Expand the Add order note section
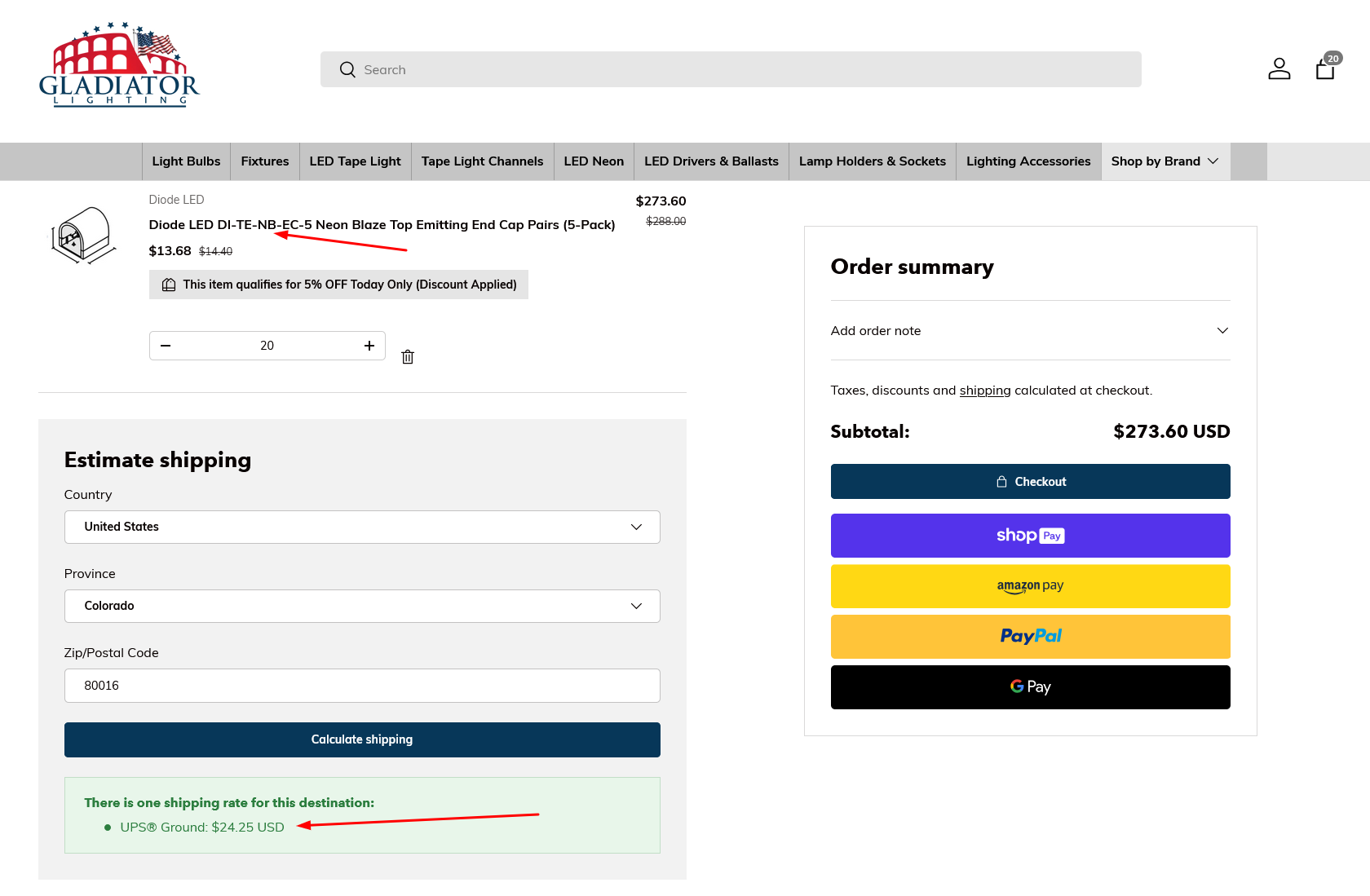The width and height of the screenshot is (1370, 896). 1030,331
